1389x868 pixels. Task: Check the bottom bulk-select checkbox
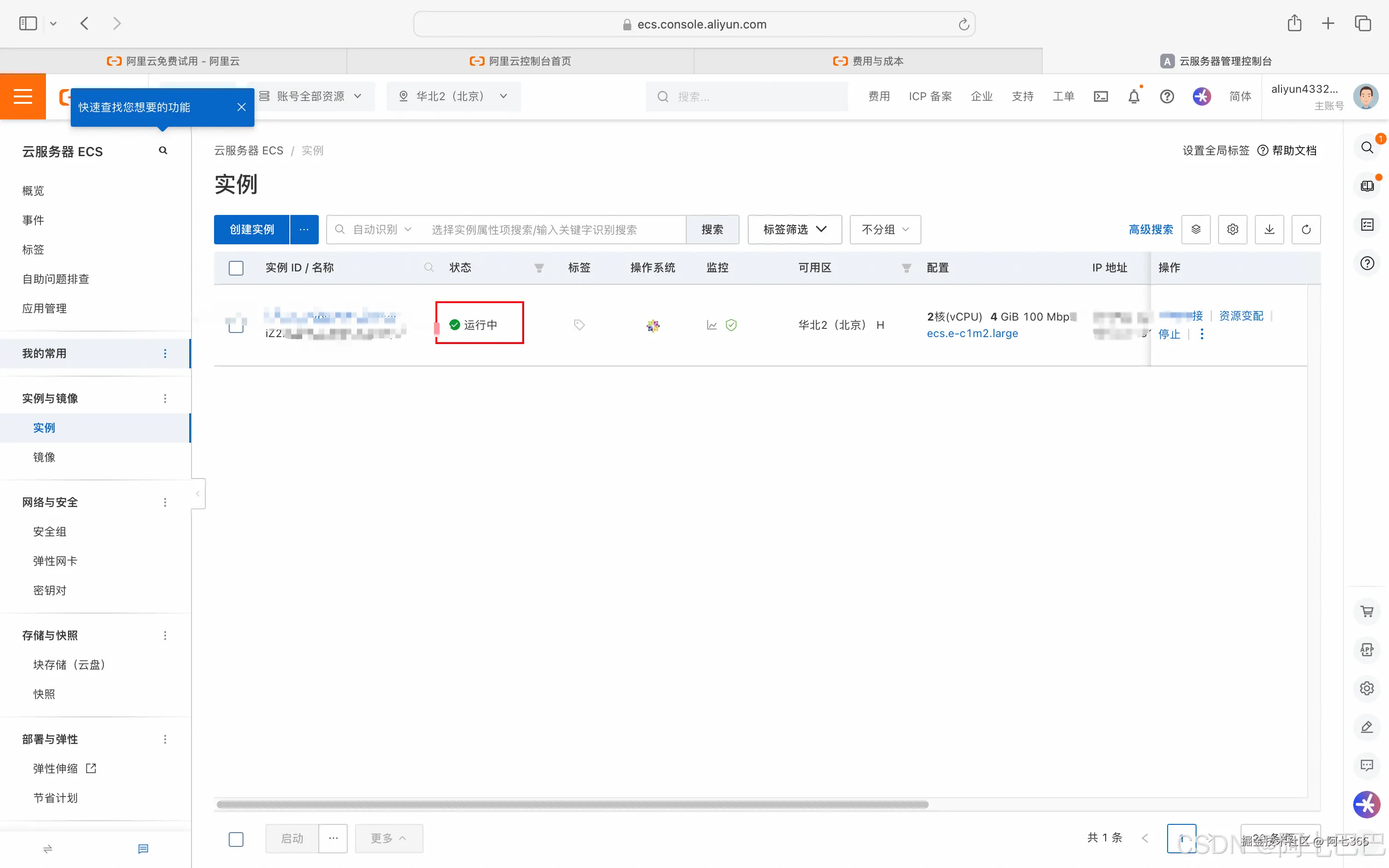[x=236, y=839]
